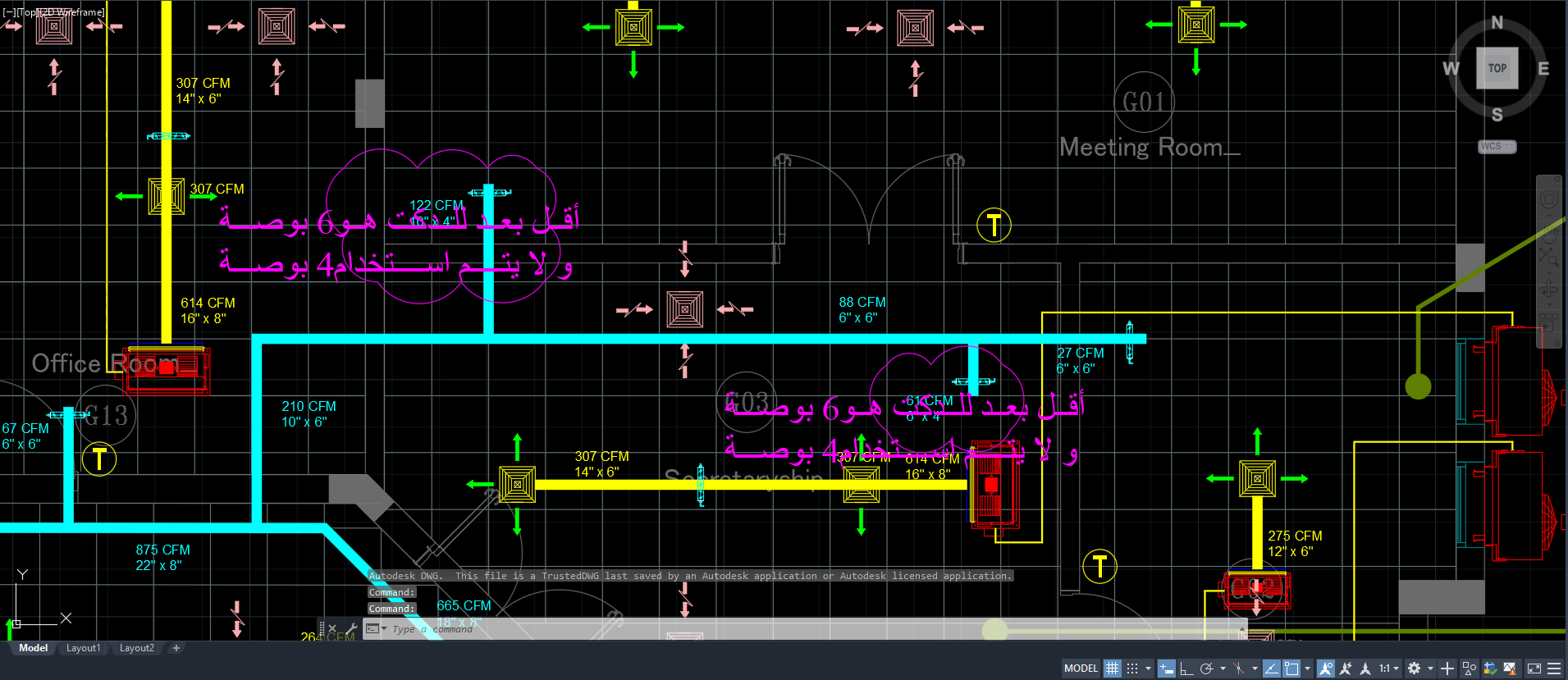This screenshot has width=1568, height=680.
Task: Open status bar customization menu
Action: [x=1554, y=669]
